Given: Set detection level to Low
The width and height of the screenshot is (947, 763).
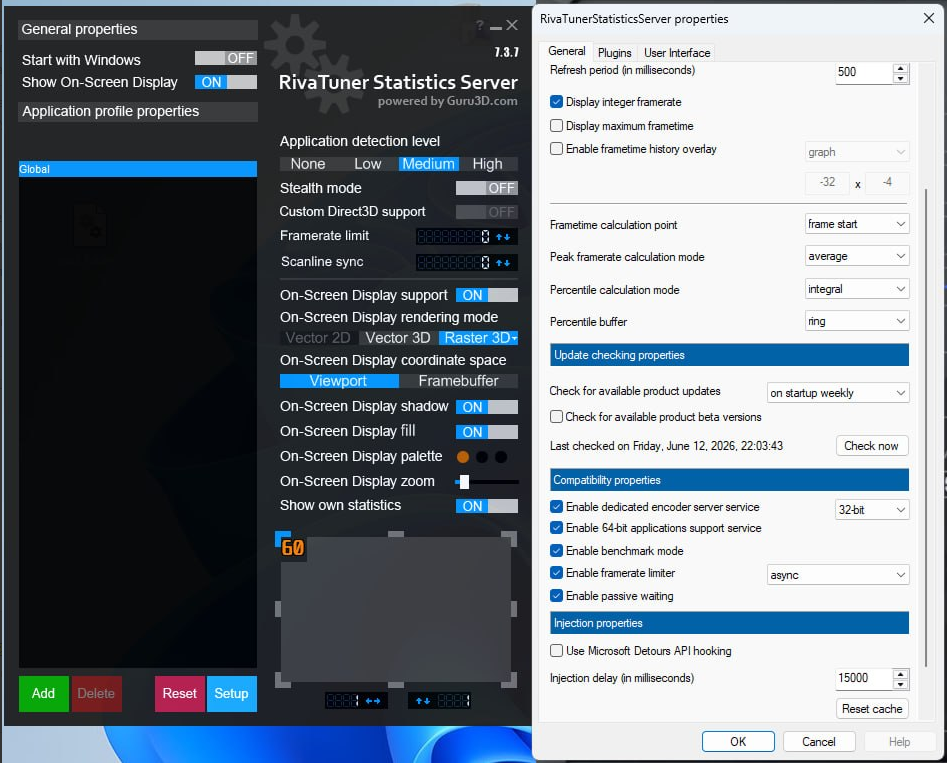Looking at the screenshot, I should 368,164.
